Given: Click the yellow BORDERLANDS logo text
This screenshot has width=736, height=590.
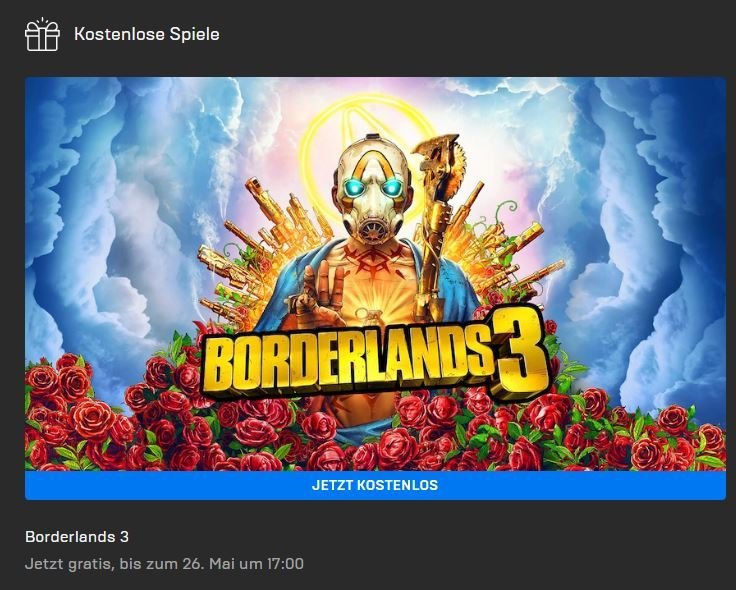Looking at the screenshot, I should [x=345, y=364].
